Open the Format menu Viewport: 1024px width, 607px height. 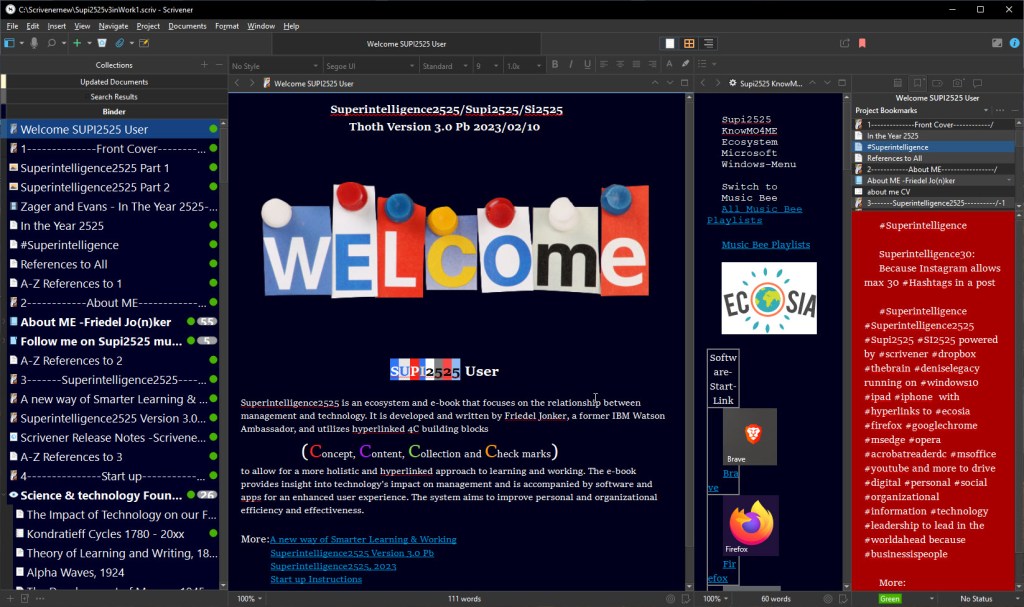(x=227, y=26)
